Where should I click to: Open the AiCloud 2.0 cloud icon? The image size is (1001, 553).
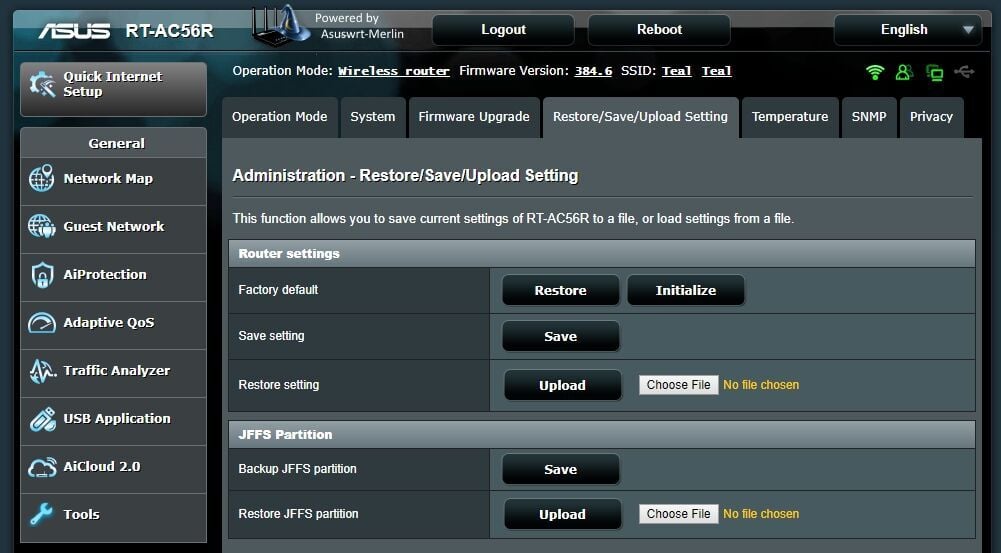pos(42,467)
